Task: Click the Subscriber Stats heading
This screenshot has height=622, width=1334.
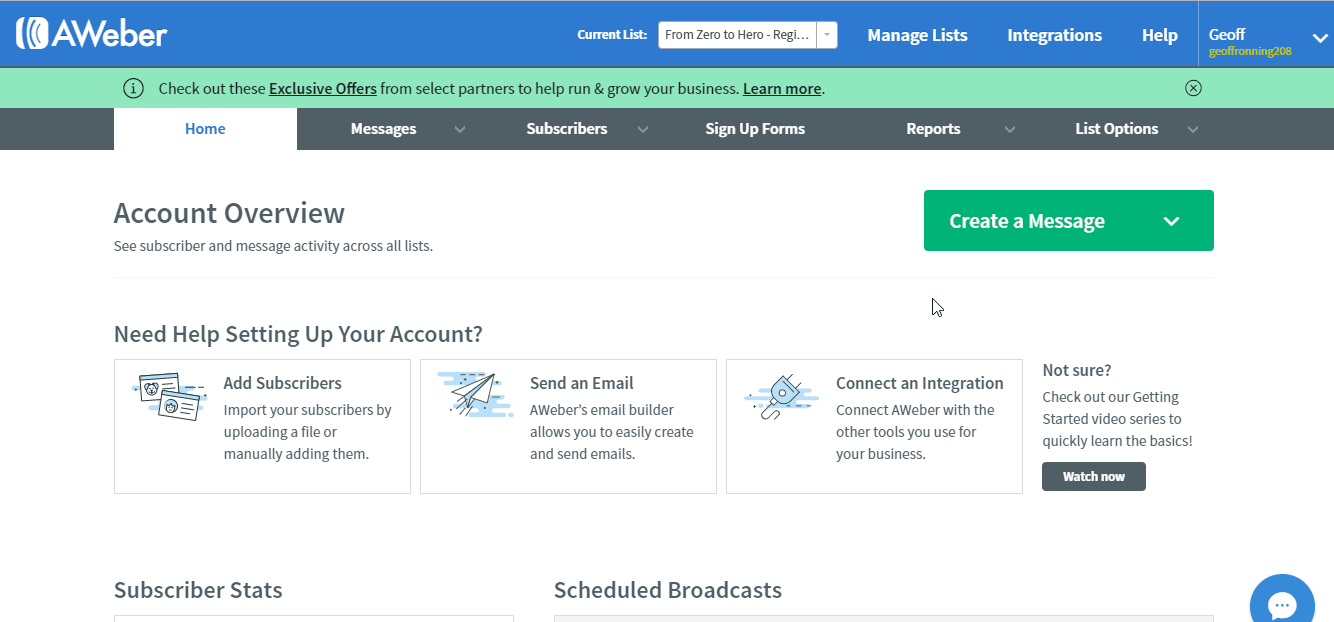Action: (x=198, y=590)
